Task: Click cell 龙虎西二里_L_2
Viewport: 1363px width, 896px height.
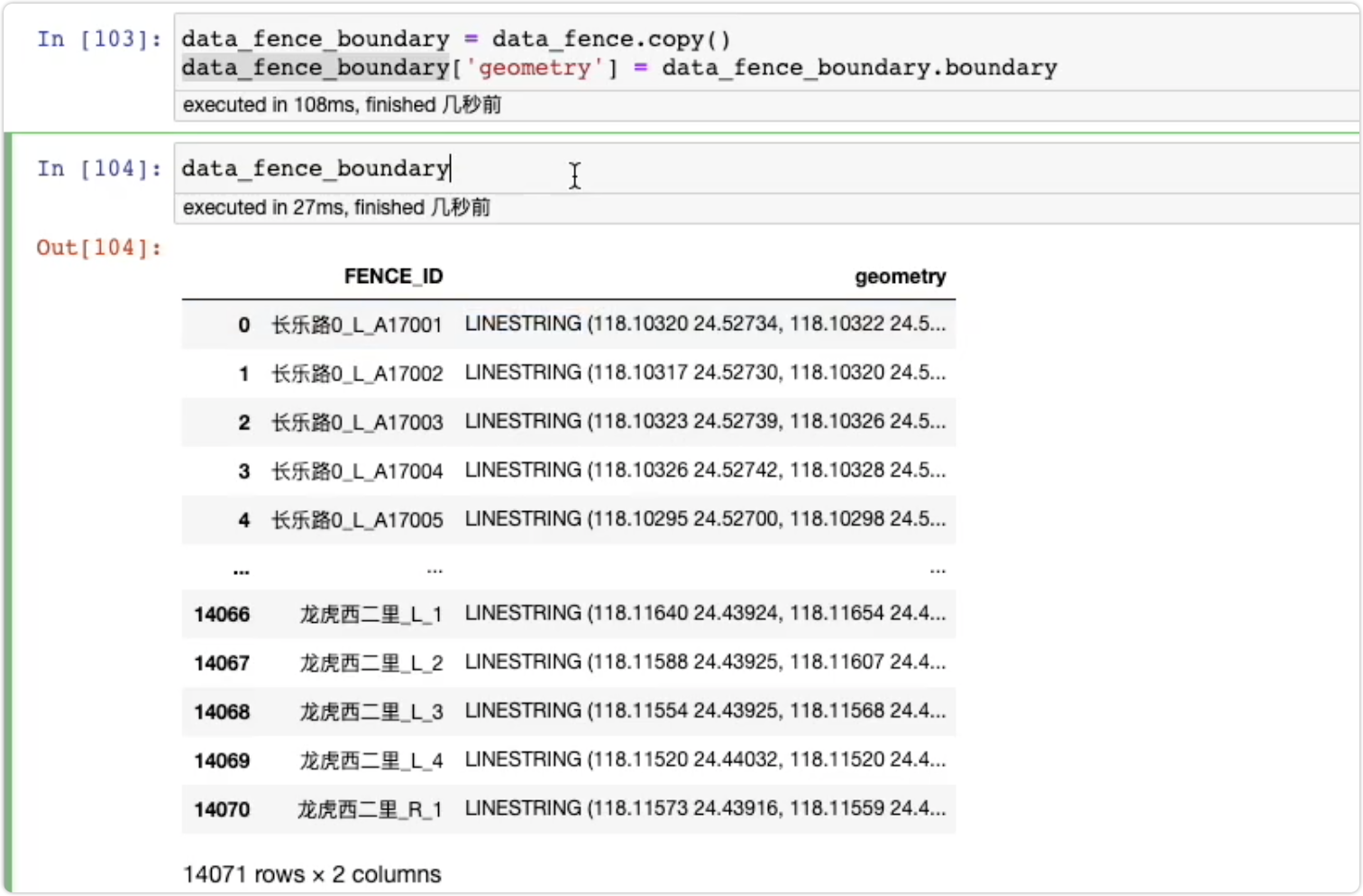Action: pos(370,663)
